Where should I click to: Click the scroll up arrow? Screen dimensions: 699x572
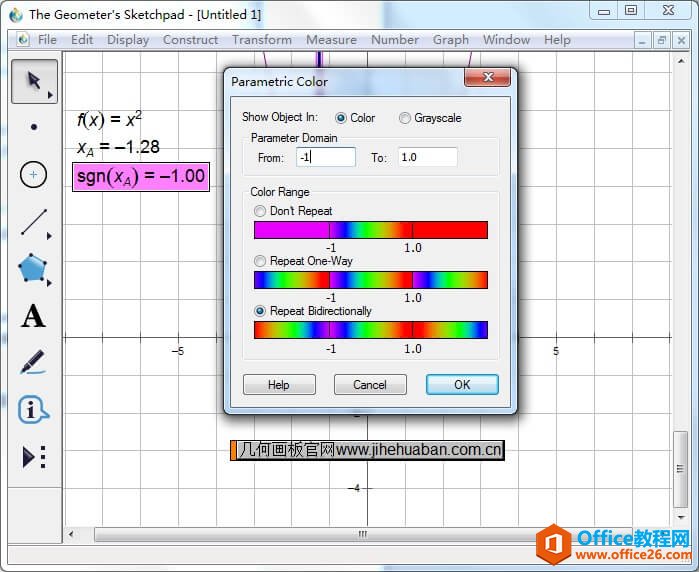pyautogui.click(x=681, y=61)
